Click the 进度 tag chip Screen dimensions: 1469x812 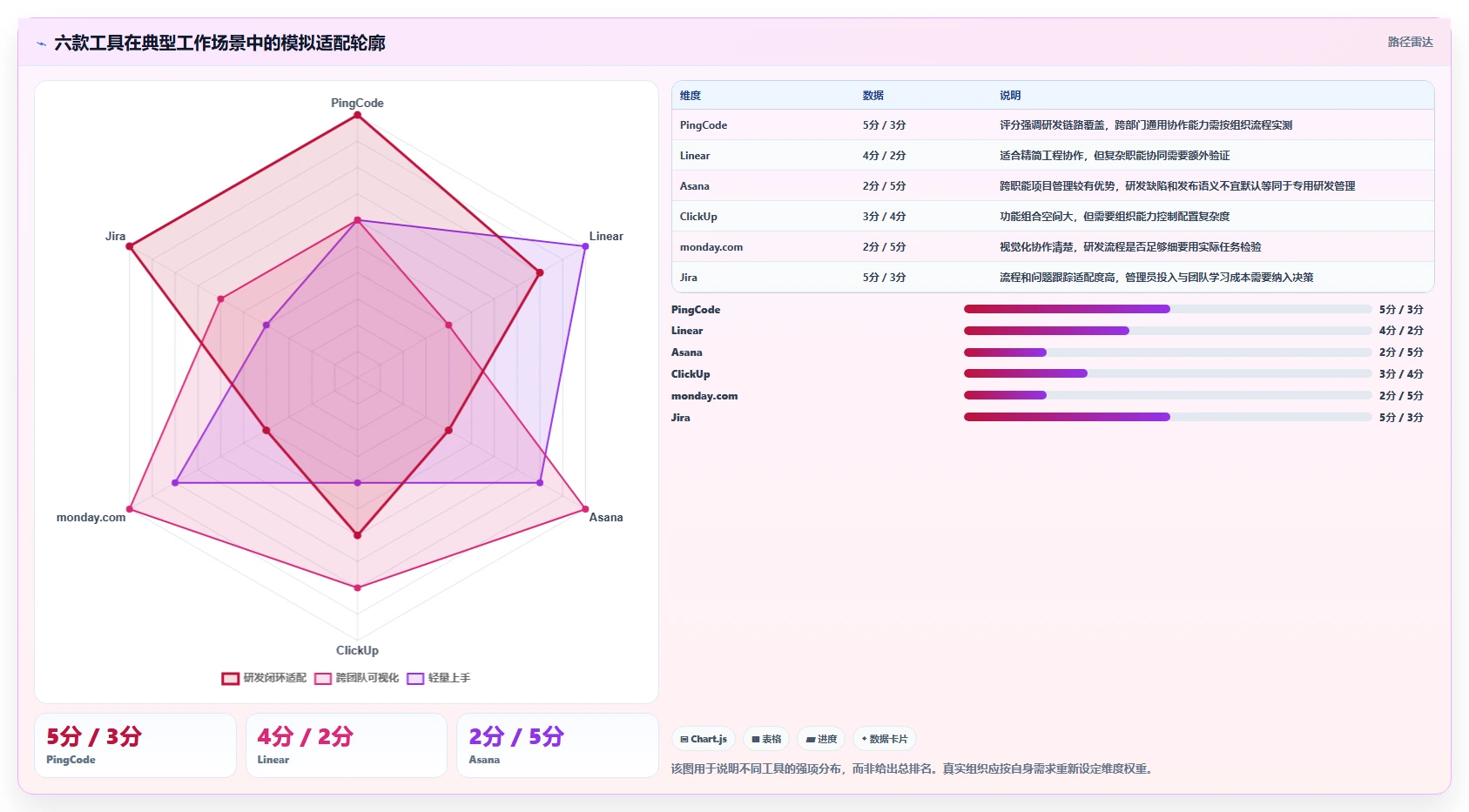point(821,739)
